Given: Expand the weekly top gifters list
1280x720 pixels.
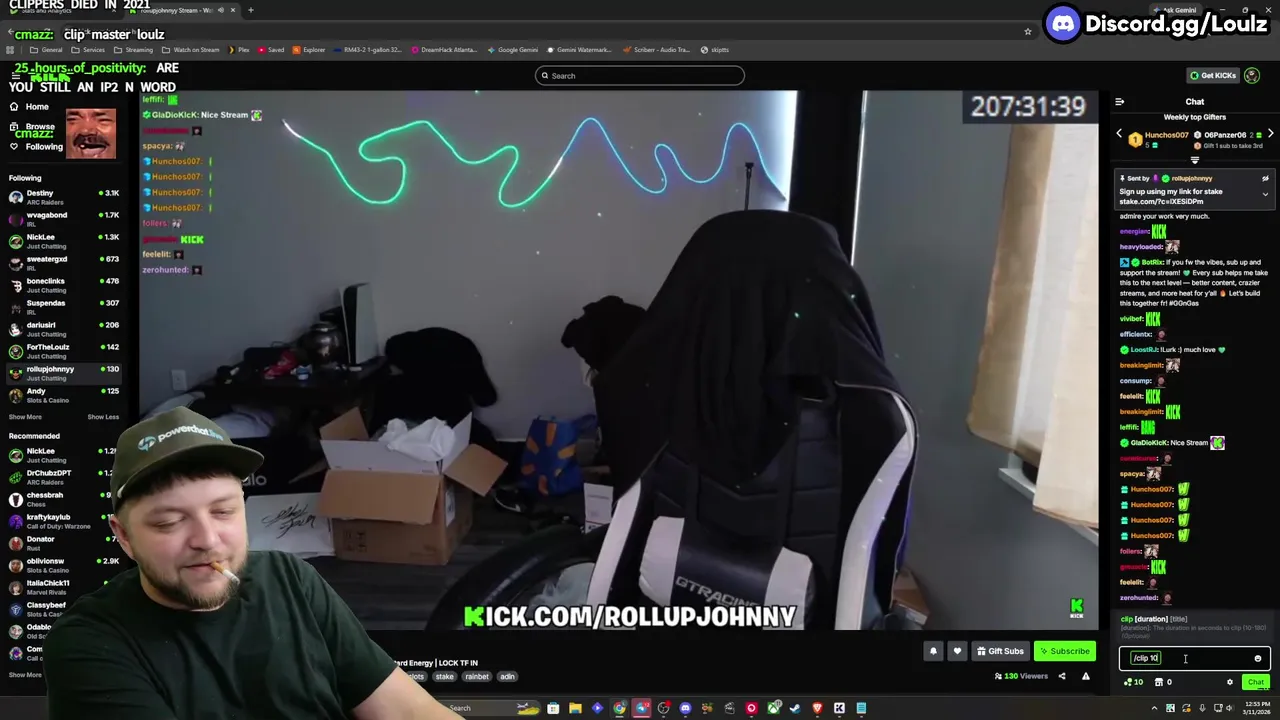Looking at the screenshot, I should tap(1195, 160).
